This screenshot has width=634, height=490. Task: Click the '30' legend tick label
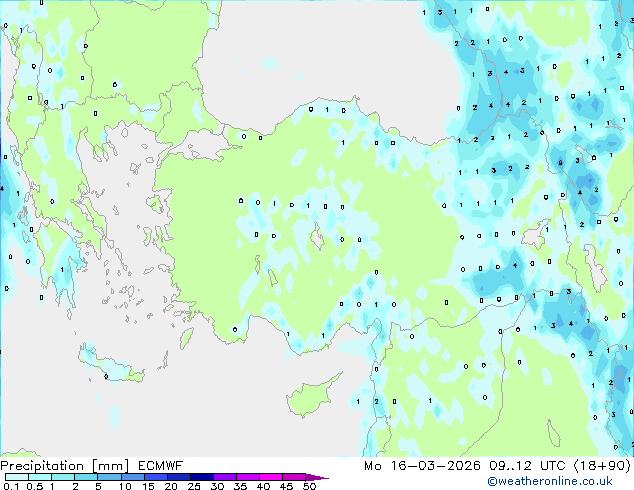click(217, 486)
